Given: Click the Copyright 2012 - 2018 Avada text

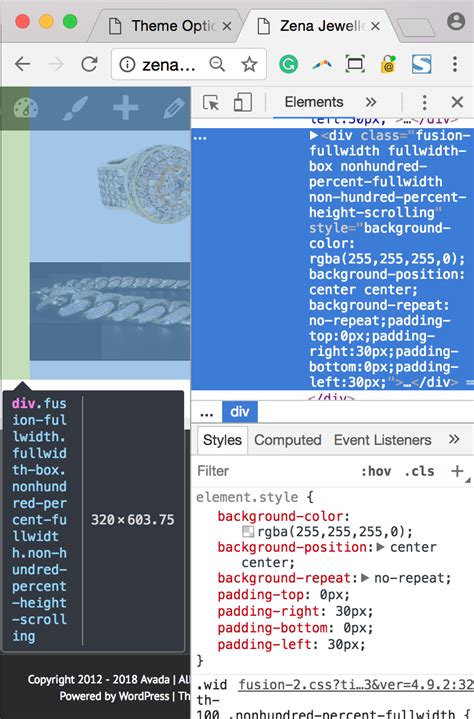Looking at the screenshot, I should (x=98, y=679).
